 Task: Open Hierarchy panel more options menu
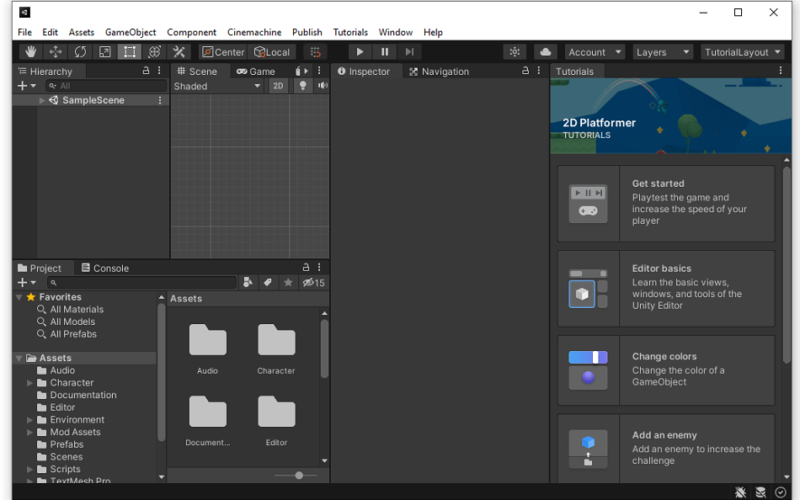pyautogui.click(x=159, y=71)
